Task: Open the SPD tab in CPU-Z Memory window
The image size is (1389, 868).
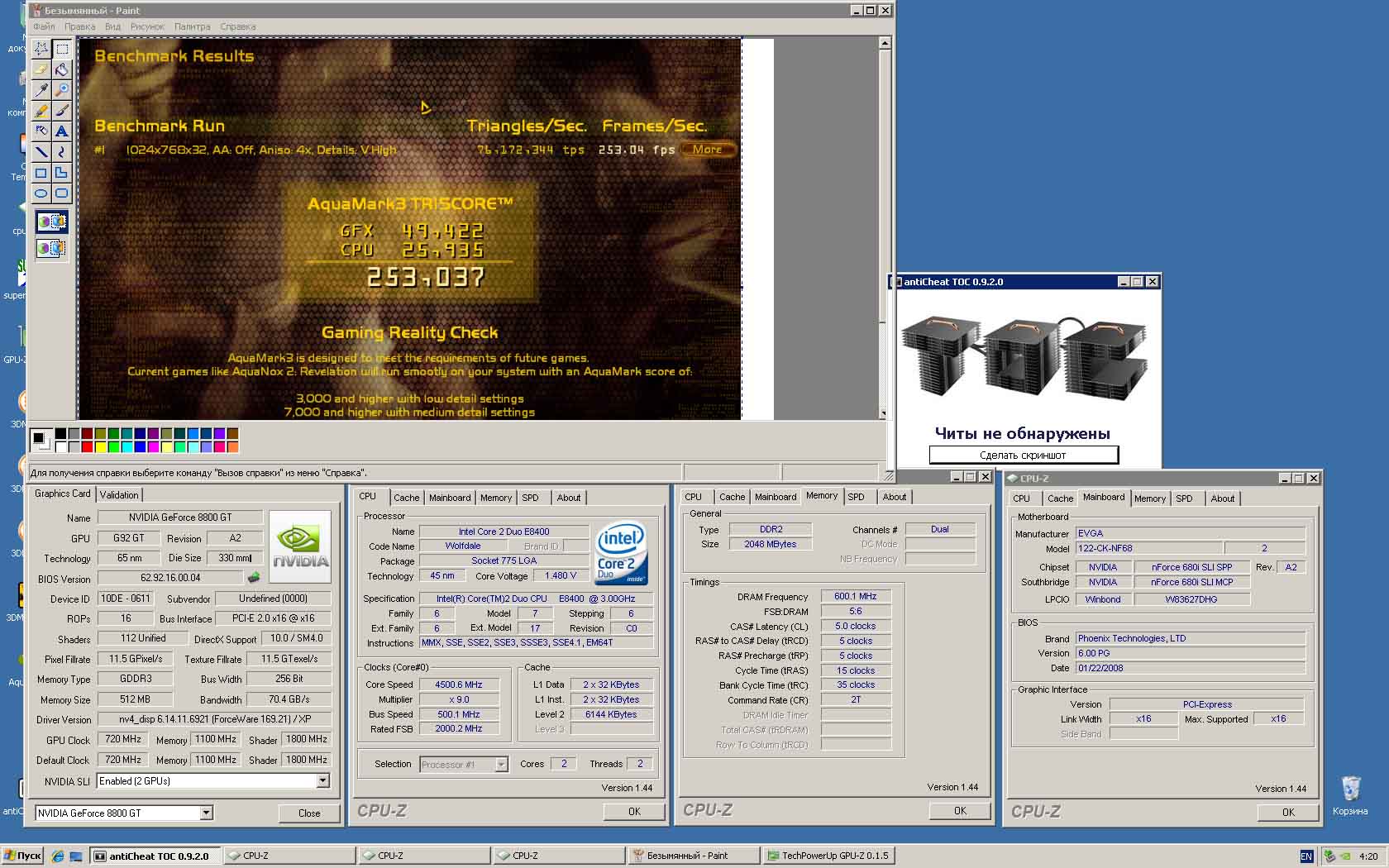Action: [857, 497]
